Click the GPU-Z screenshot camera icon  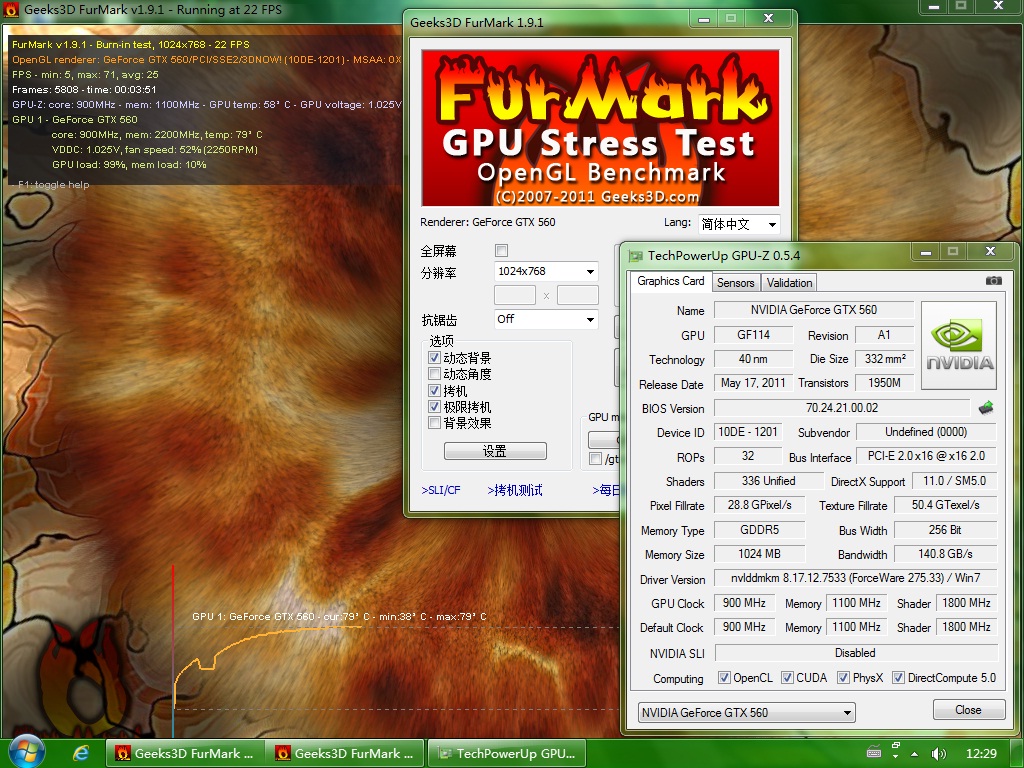993,282
